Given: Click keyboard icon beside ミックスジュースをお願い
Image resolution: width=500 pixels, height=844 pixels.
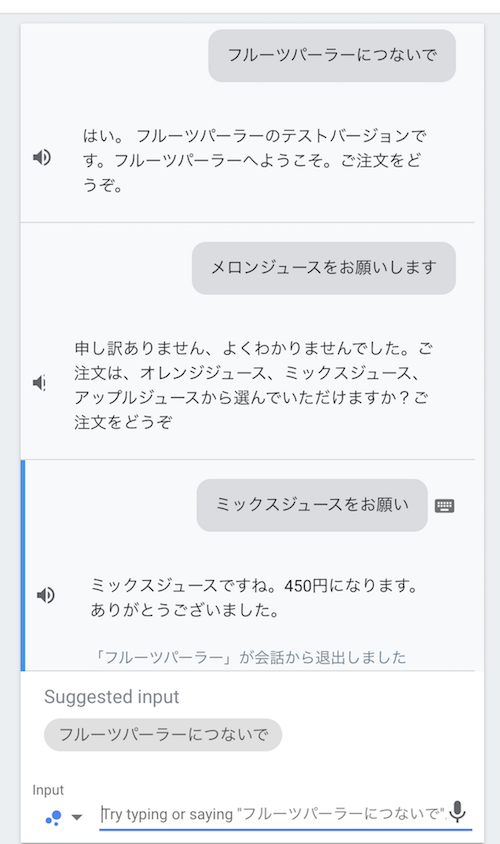Looking at the screenshot, I should click(444, 505).
